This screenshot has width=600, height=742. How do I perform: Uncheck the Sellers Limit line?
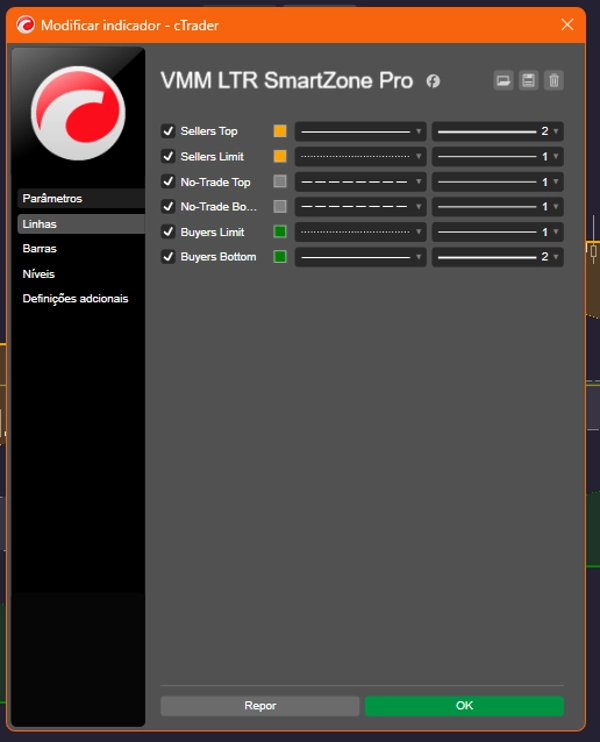(x=168, y=156)
